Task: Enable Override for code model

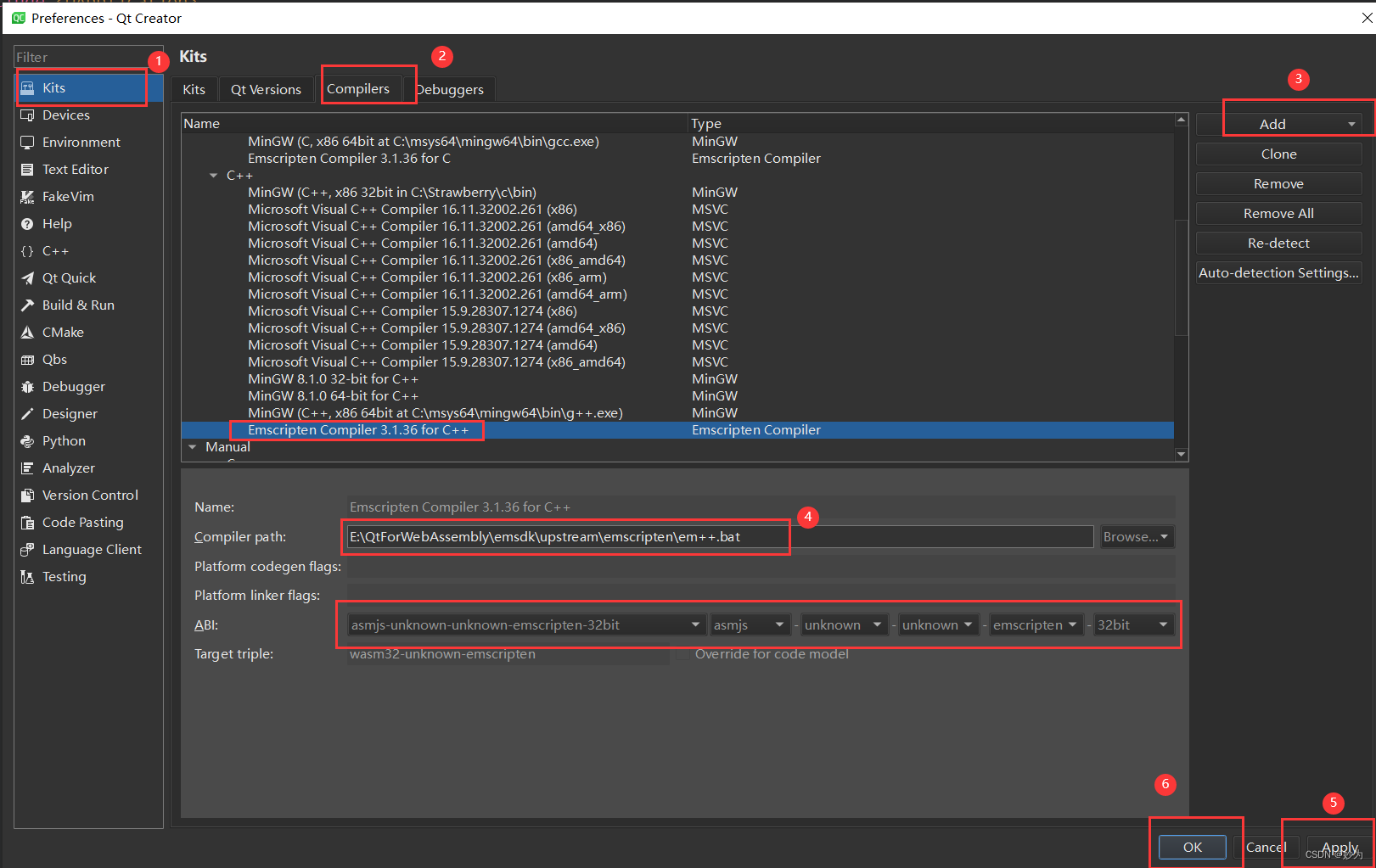Action: click(x=682, y=654)
